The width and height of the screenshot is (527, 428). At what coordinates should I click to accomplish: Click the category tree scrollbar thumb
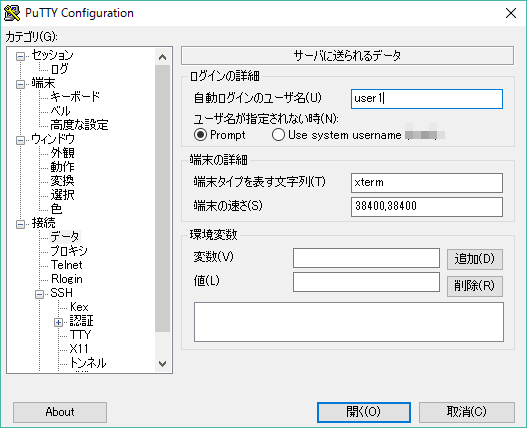pos(163,199)
